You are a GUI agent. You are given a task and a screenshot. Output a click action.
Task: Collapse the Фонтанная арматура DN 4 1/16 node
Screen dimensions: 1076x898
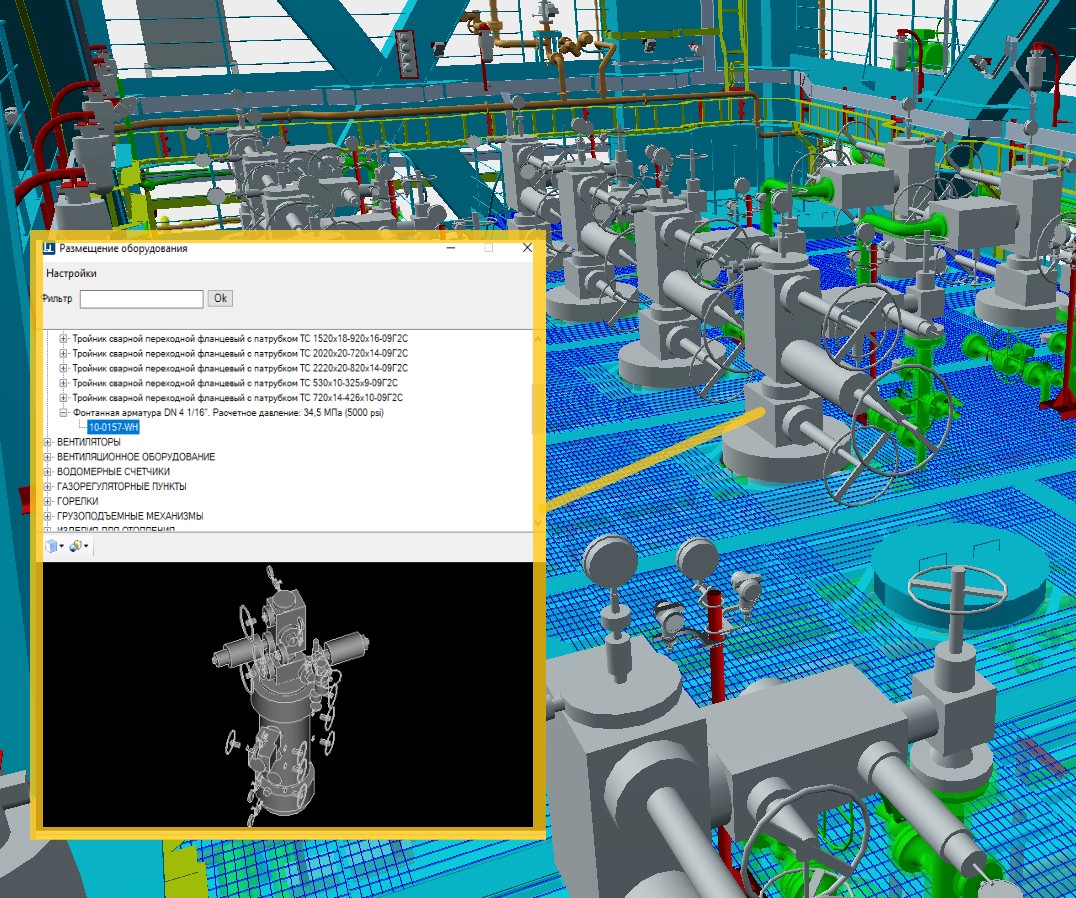point(64,412)
